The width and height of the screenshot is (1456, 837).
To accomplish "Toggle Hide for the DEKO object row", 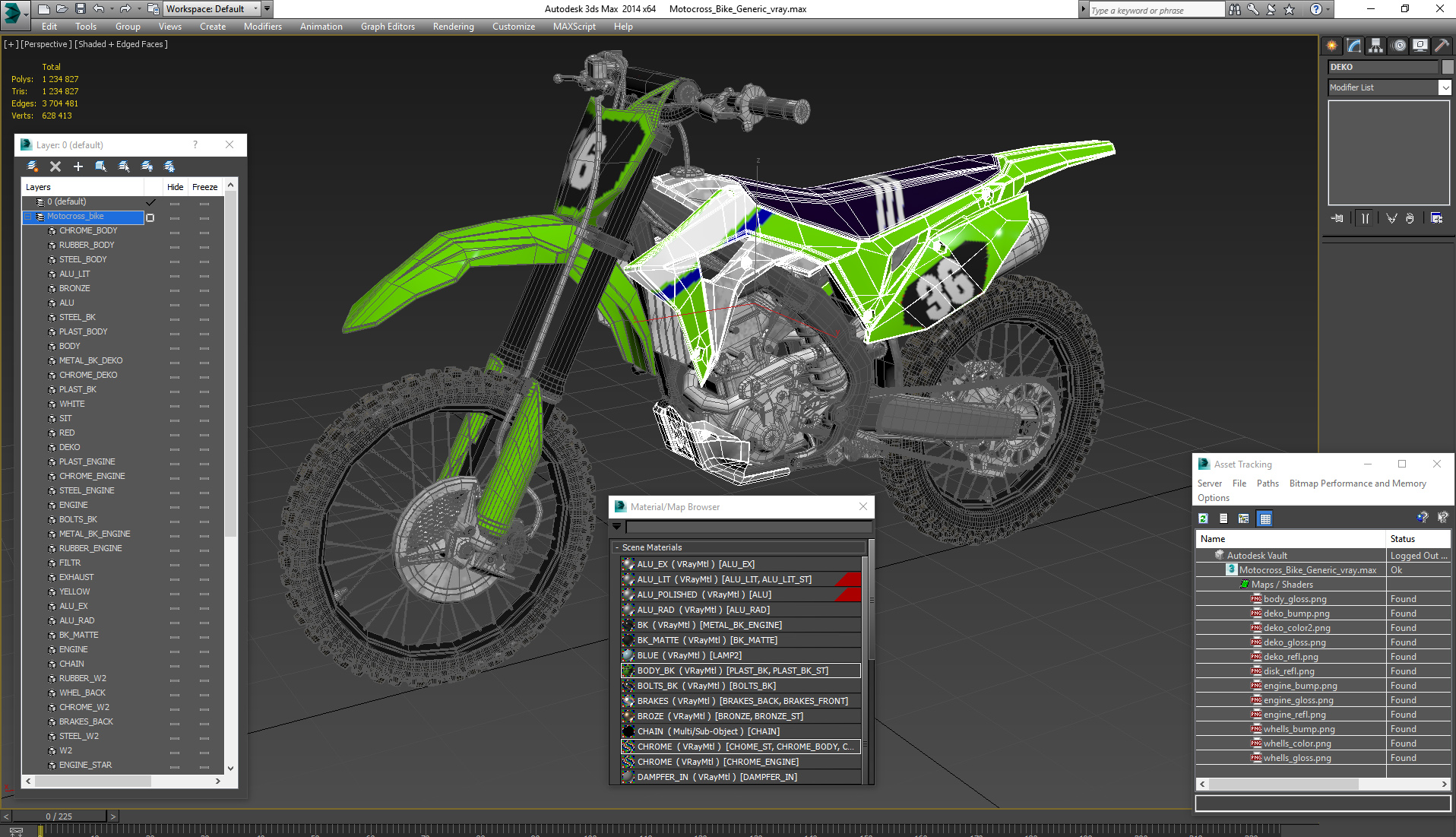I will 175,449.
